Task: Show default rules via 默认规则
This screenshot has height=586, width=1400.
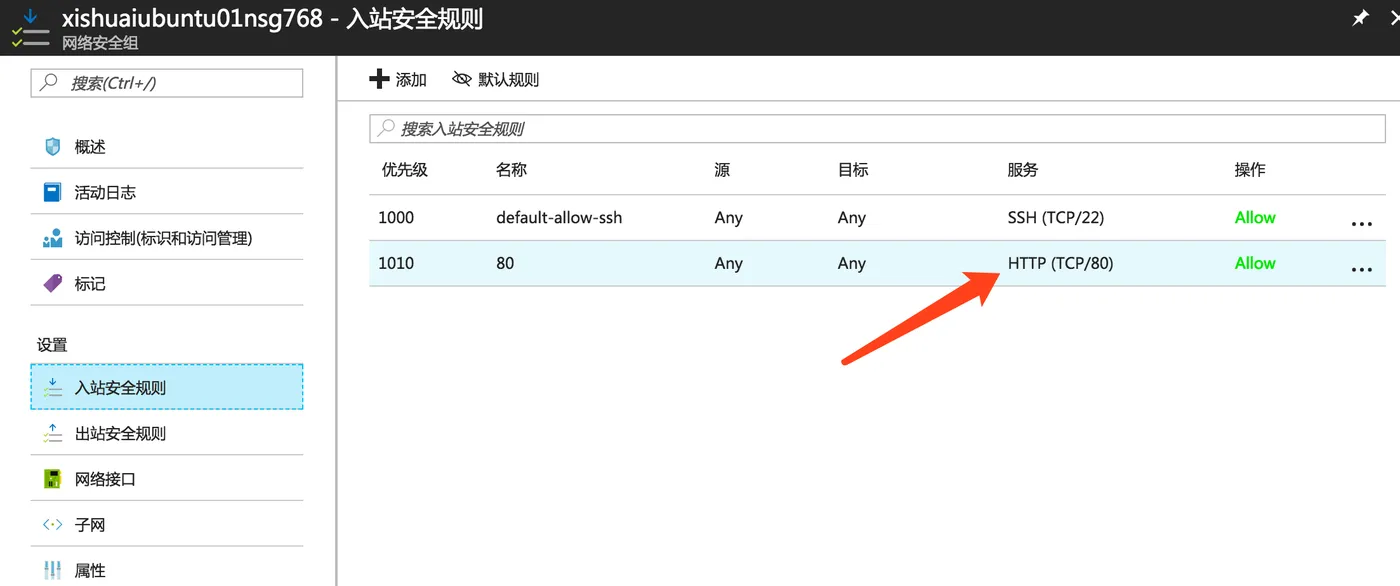Action: pyautogui.click(x=496, y=79)
